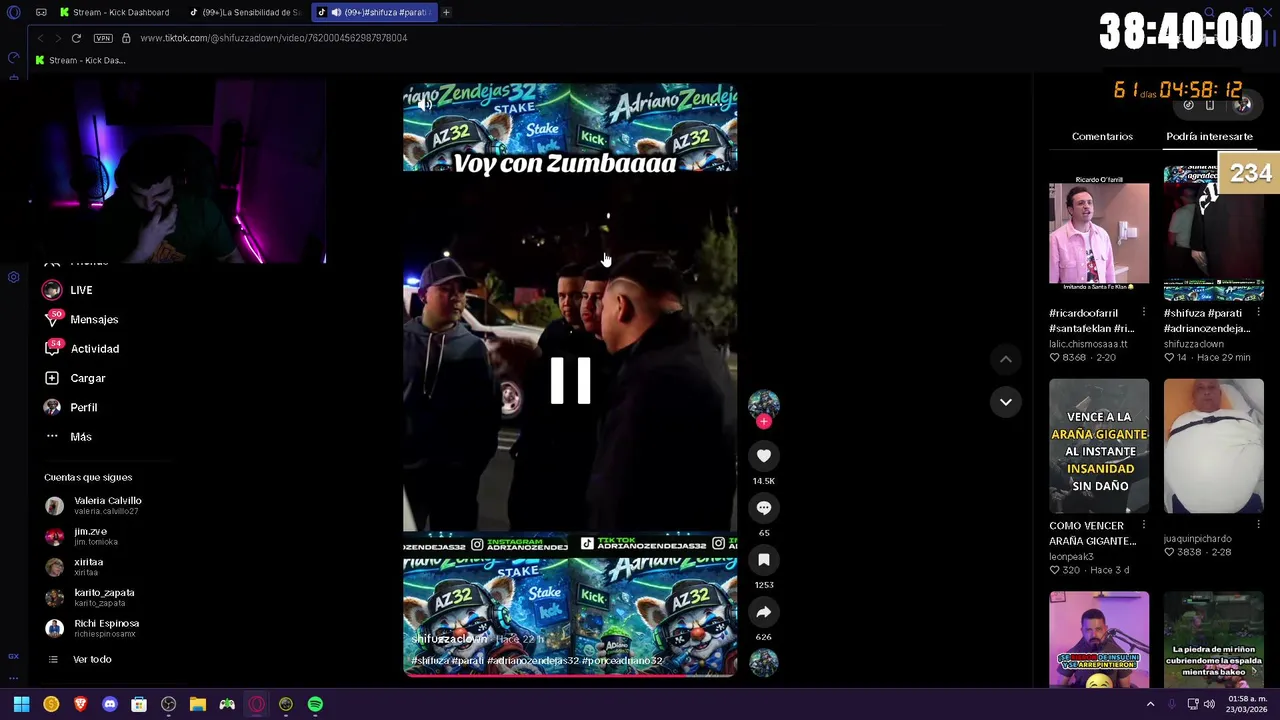The height and width of the screenshot is (720, 1280).
Task: Open Opera main menu icon
Action: tap(13, 12)
